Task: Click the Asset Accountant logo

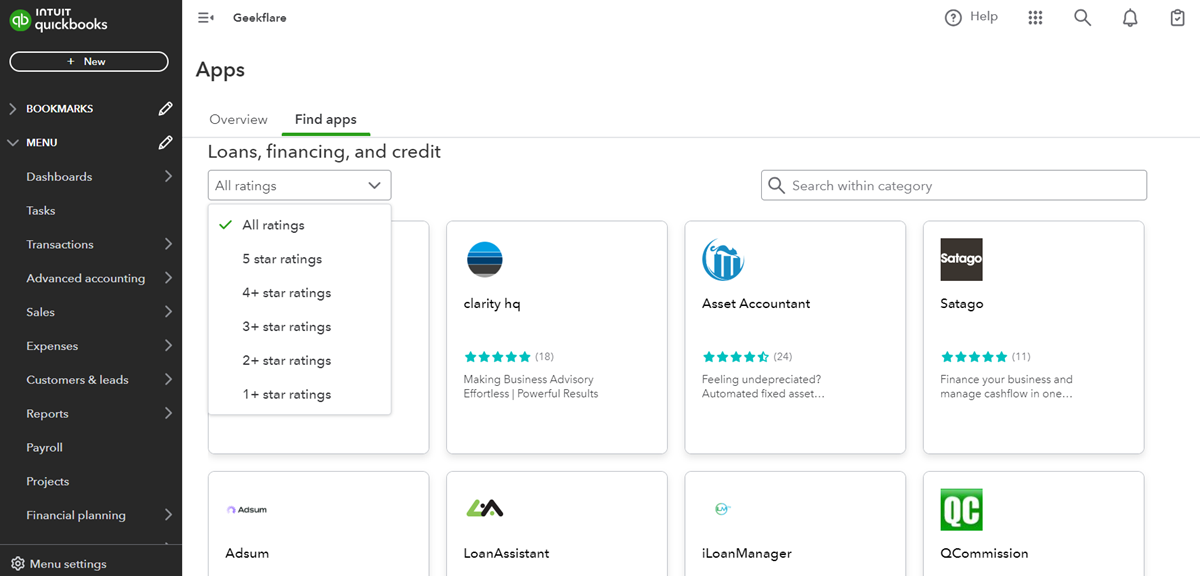Action: pyautogui.click(x=723, y=259)
